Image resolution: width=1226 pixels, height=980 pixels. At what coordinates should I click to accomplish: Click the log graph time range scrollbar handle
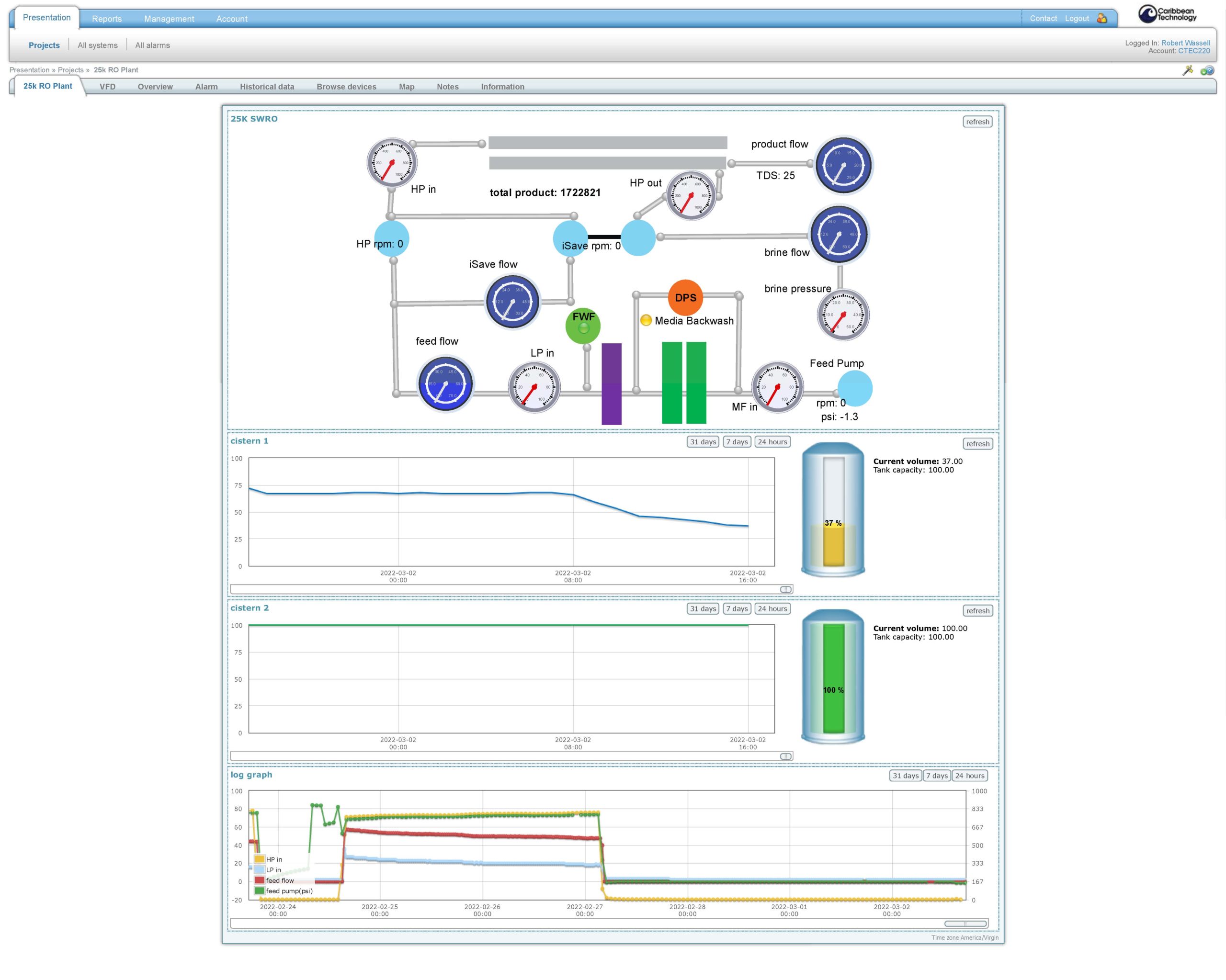click(965, 924)
